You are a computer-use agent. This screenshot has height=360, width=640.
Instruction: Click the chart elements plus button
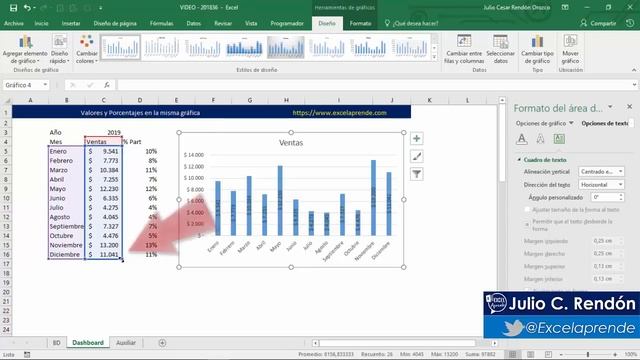coord(416,139)
